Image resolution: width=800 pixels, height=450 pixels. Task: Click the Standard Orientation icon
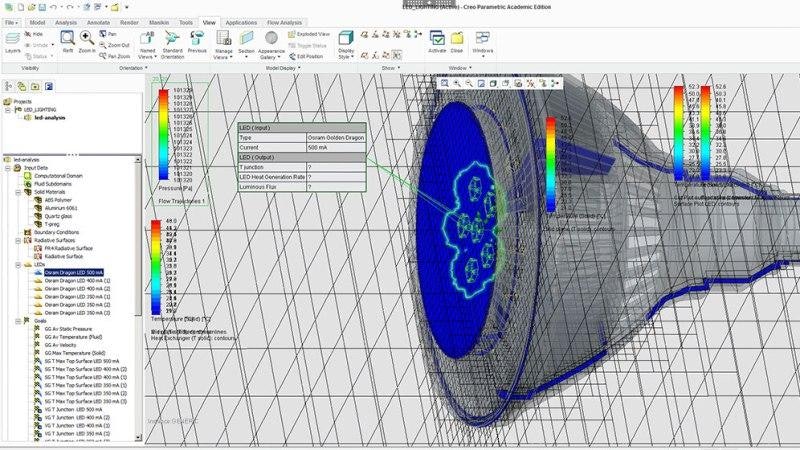[x=172, y=41]
